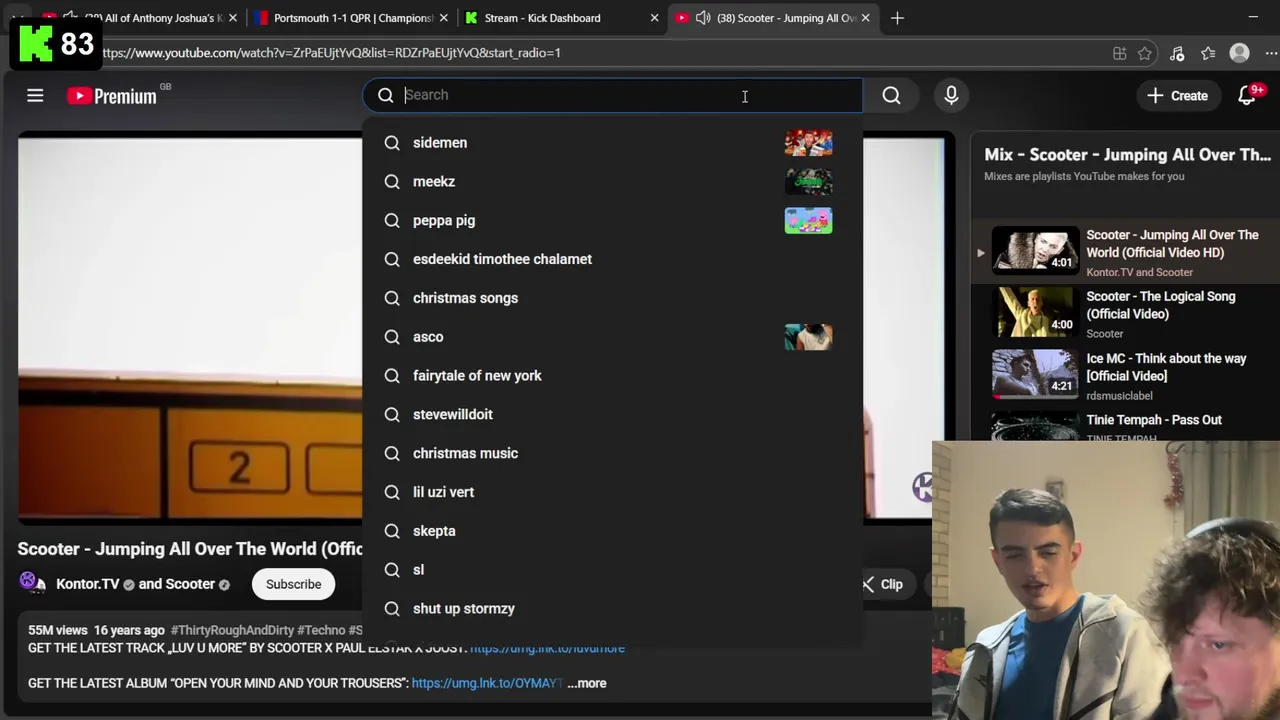Select the 'skepta' suggestion
The image size is (1280, 720).
[612, 531]
